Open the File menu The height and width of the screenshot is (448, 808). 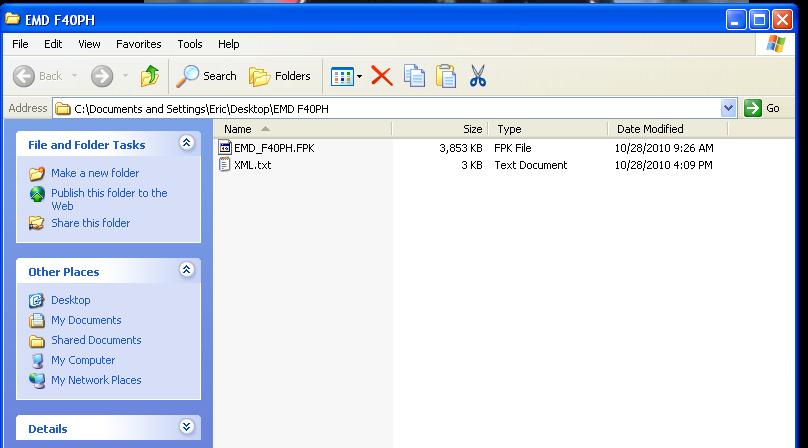click(20, 44)
